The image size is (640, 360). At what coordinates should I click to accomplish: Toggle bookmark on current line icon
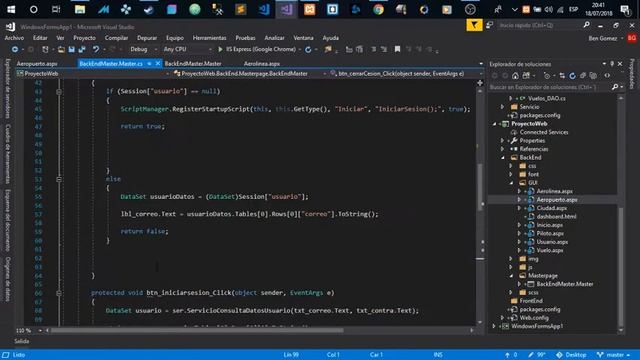pos(397,49)
